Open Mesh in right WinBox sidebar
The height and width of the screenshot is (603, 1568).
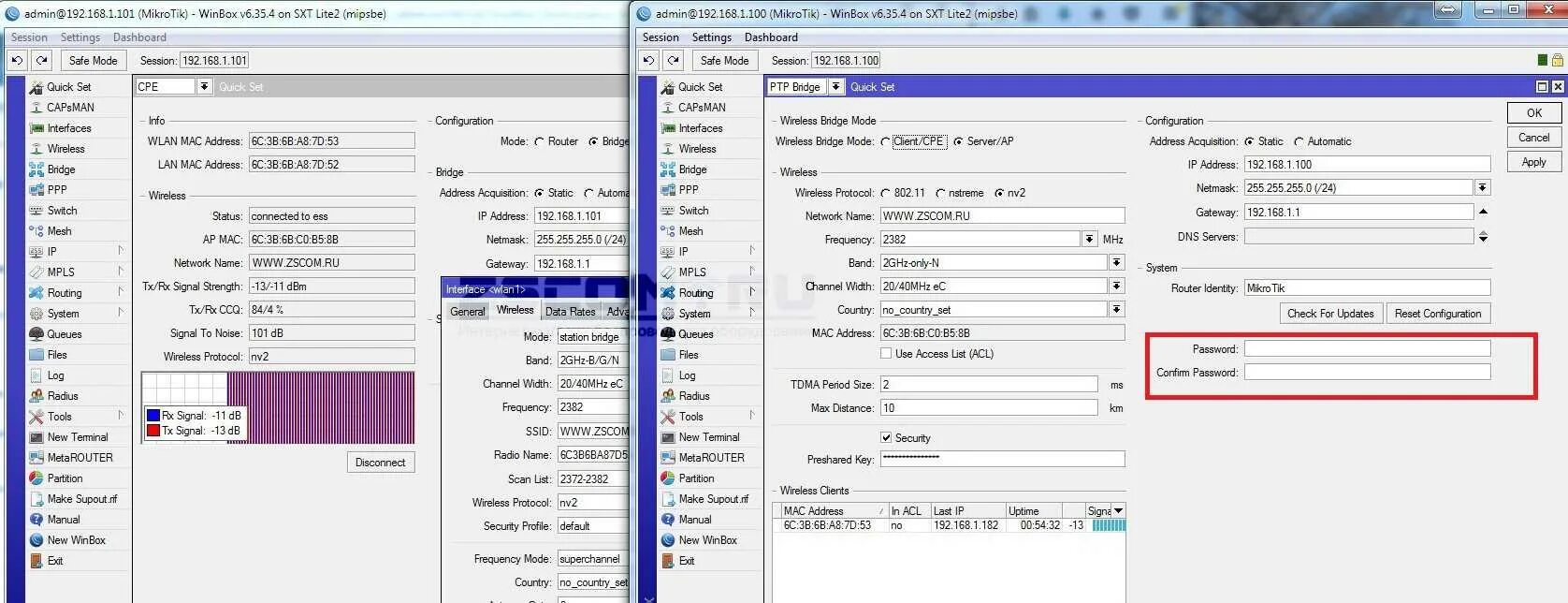click(691, 231)
